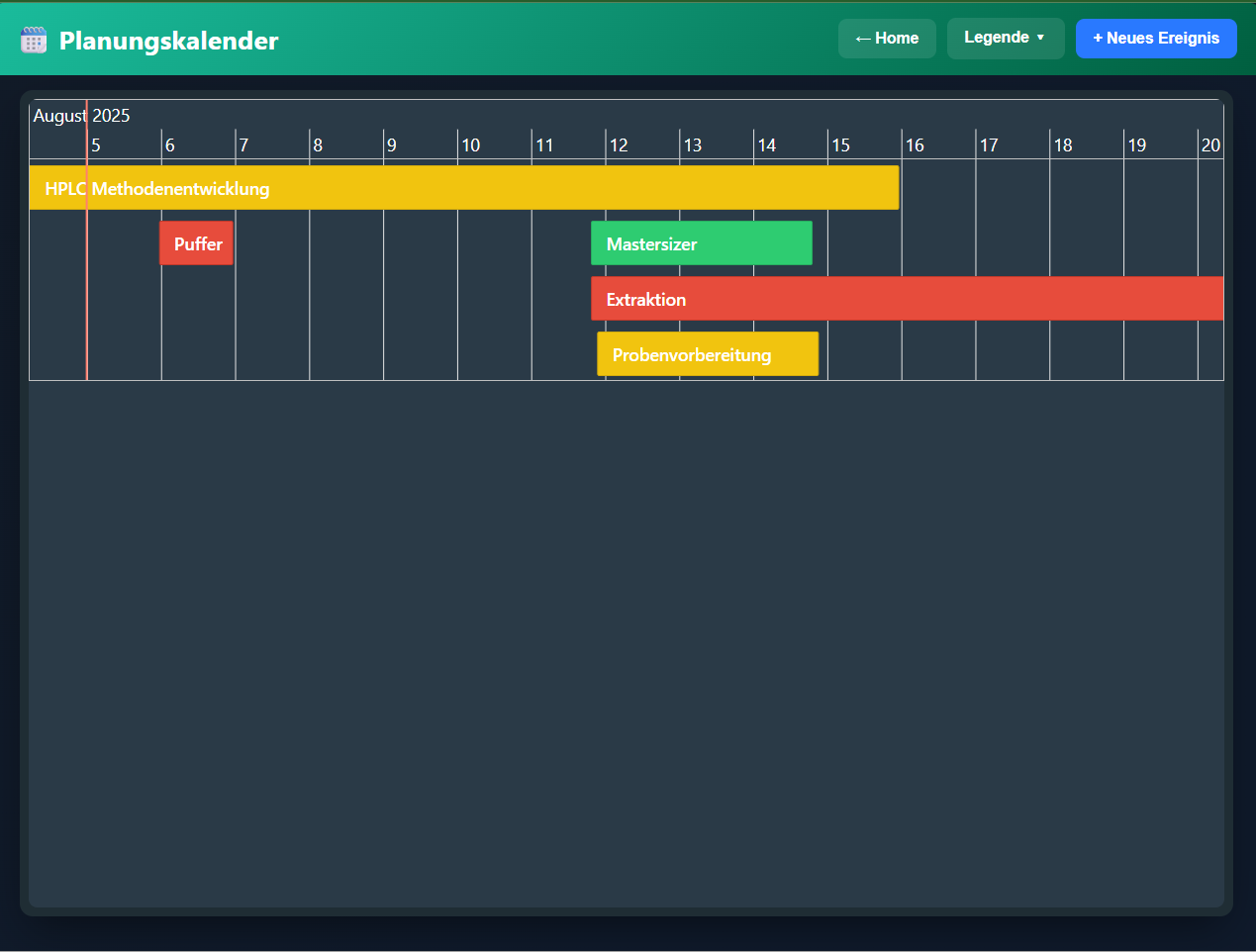Click the August 2025 month label
1256x952 pixels.
(x=81, y=116)
